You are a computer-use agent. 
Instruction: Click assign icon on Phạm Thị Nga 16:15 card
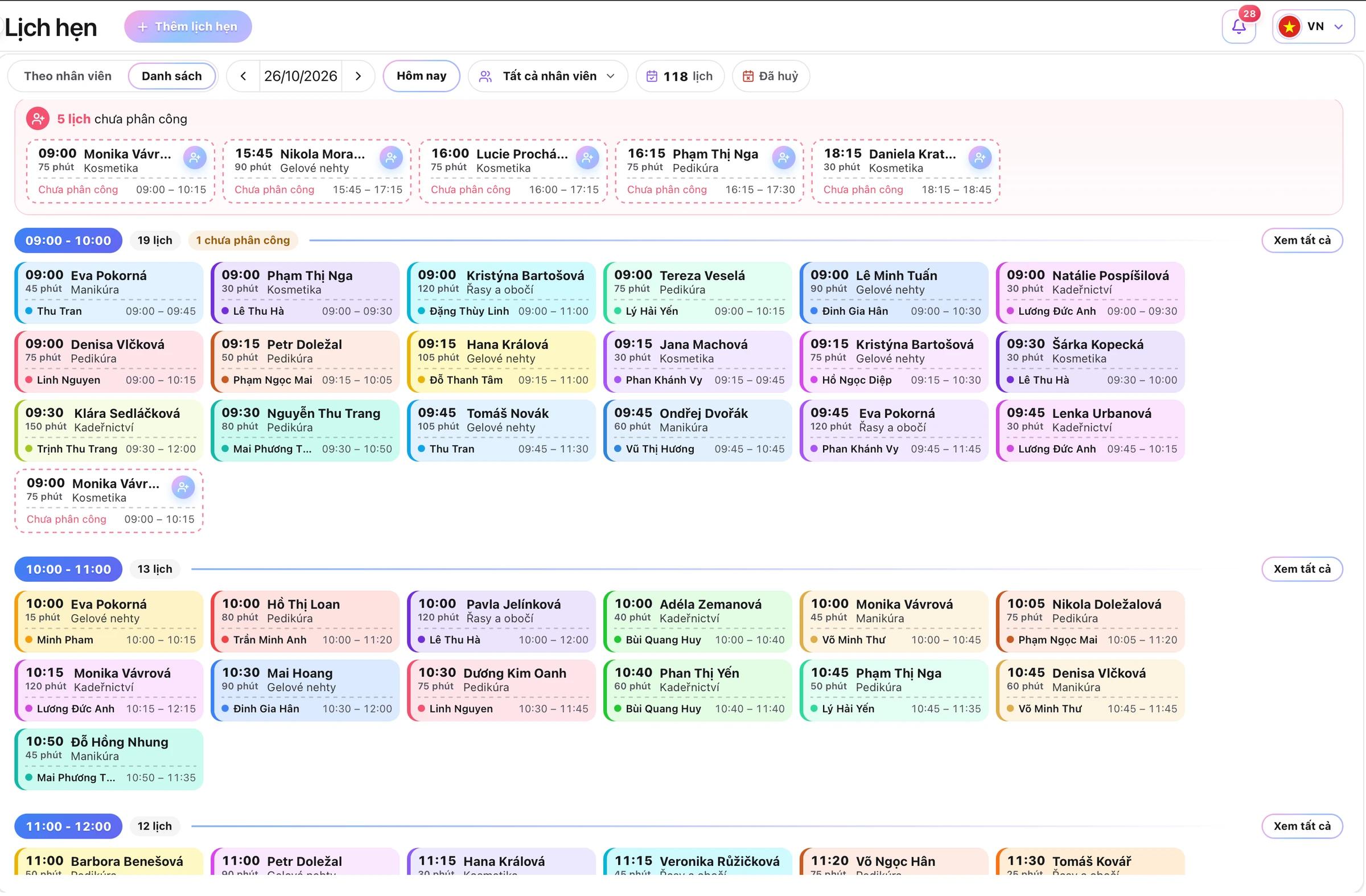click(784, 157)
